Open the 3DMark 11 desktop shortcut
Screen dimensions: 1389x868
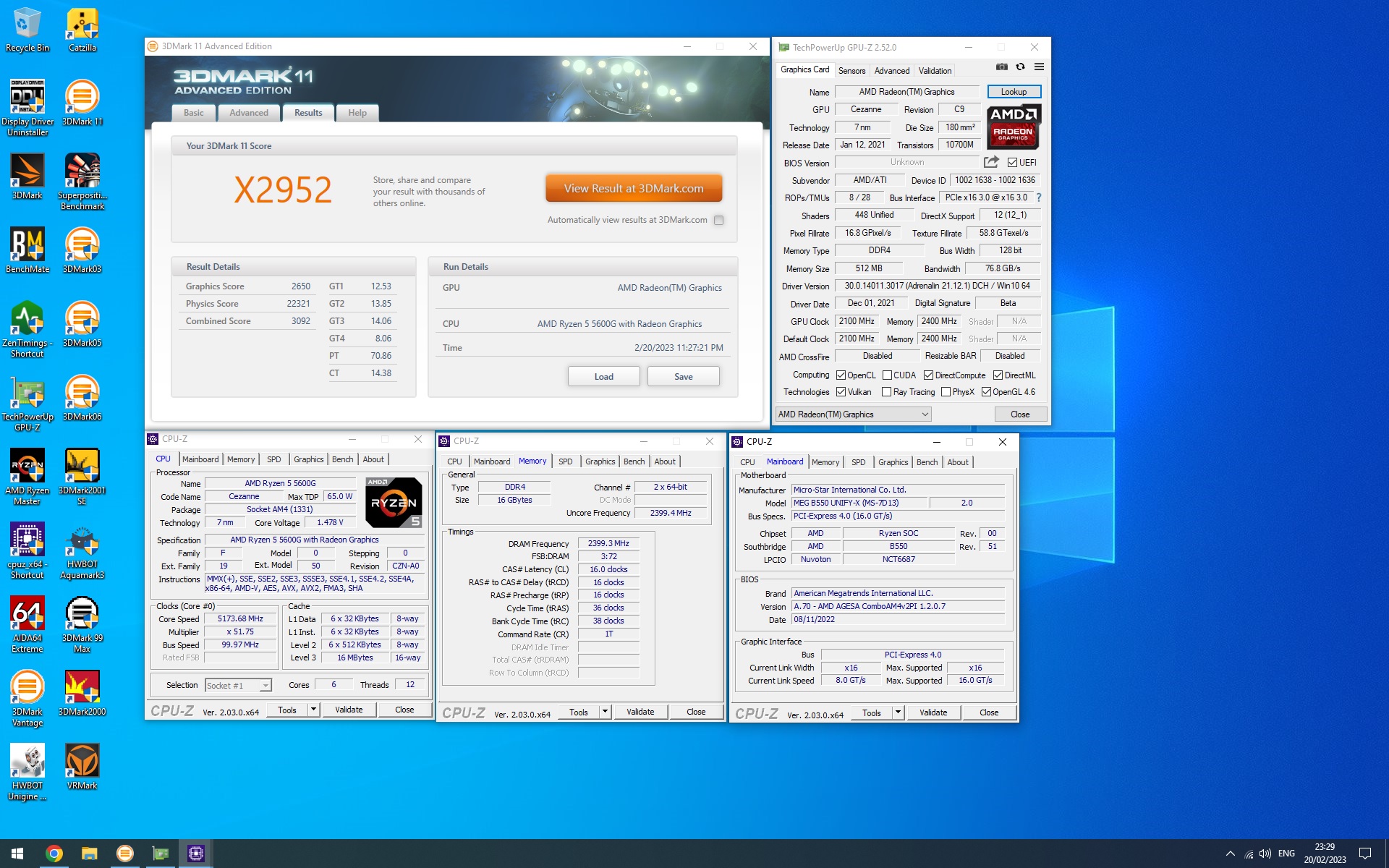[x=82, y=102]
